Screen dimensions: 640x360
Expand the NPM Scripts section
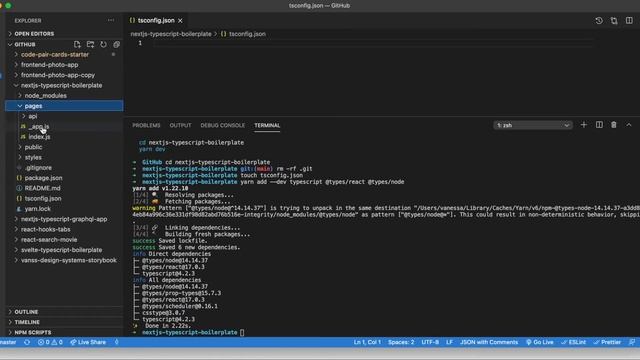point(33,332)
